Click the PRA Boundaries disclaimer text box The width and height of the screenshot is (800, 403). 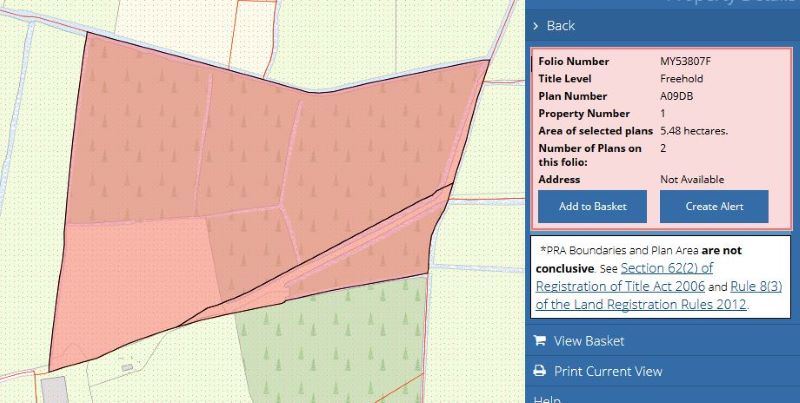(660, 276)
